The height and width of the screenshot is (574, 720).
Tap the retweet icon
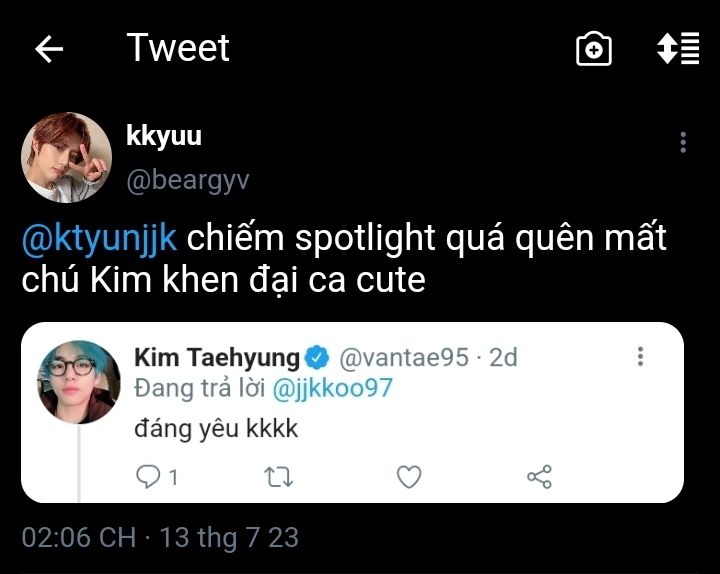pyautogui.click(x=277, y=477)
